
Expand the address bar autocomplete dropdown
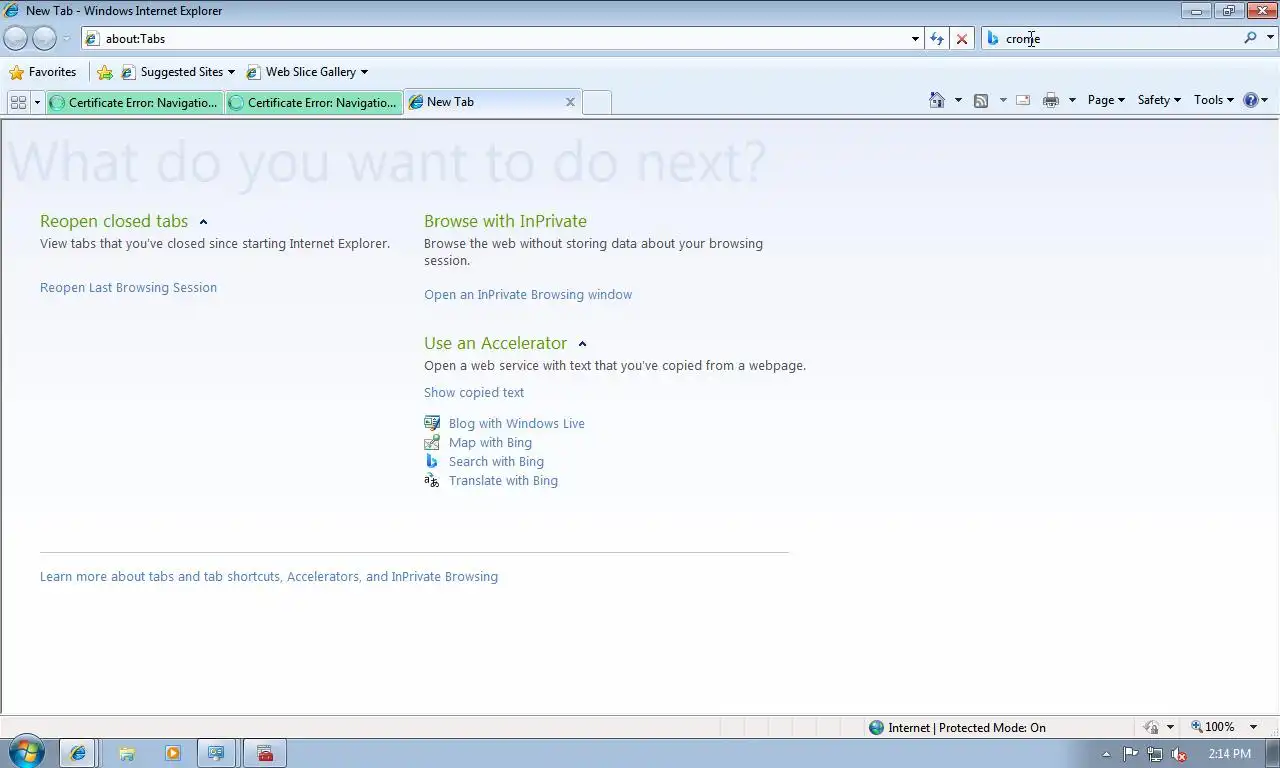[x=915, y=38]
